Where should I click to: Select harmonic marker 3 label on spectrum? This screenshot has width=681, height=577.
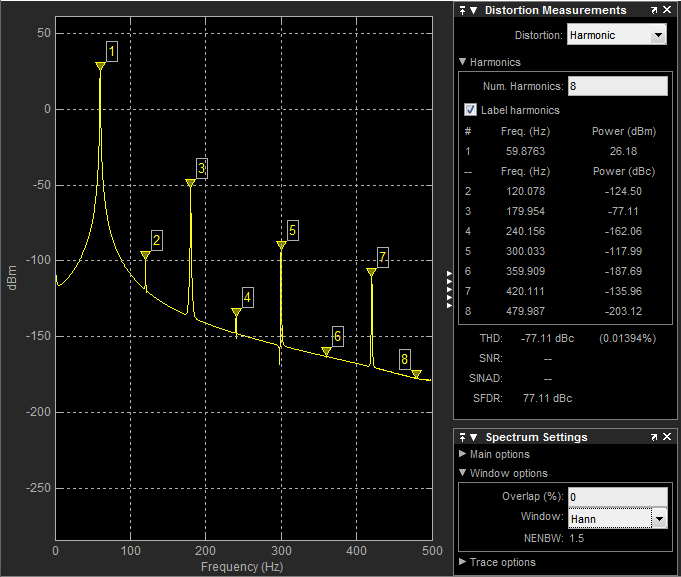tap(201, 168)
